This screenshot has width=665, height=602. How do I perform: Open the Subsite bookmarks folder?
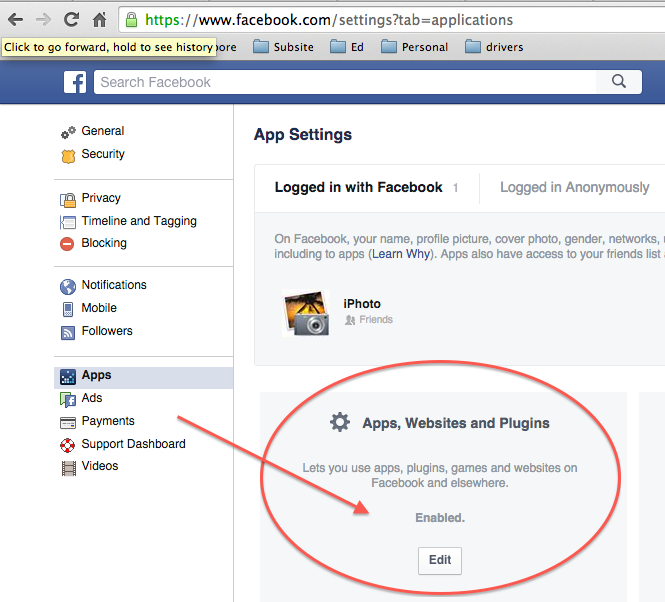tap(283, 47)
